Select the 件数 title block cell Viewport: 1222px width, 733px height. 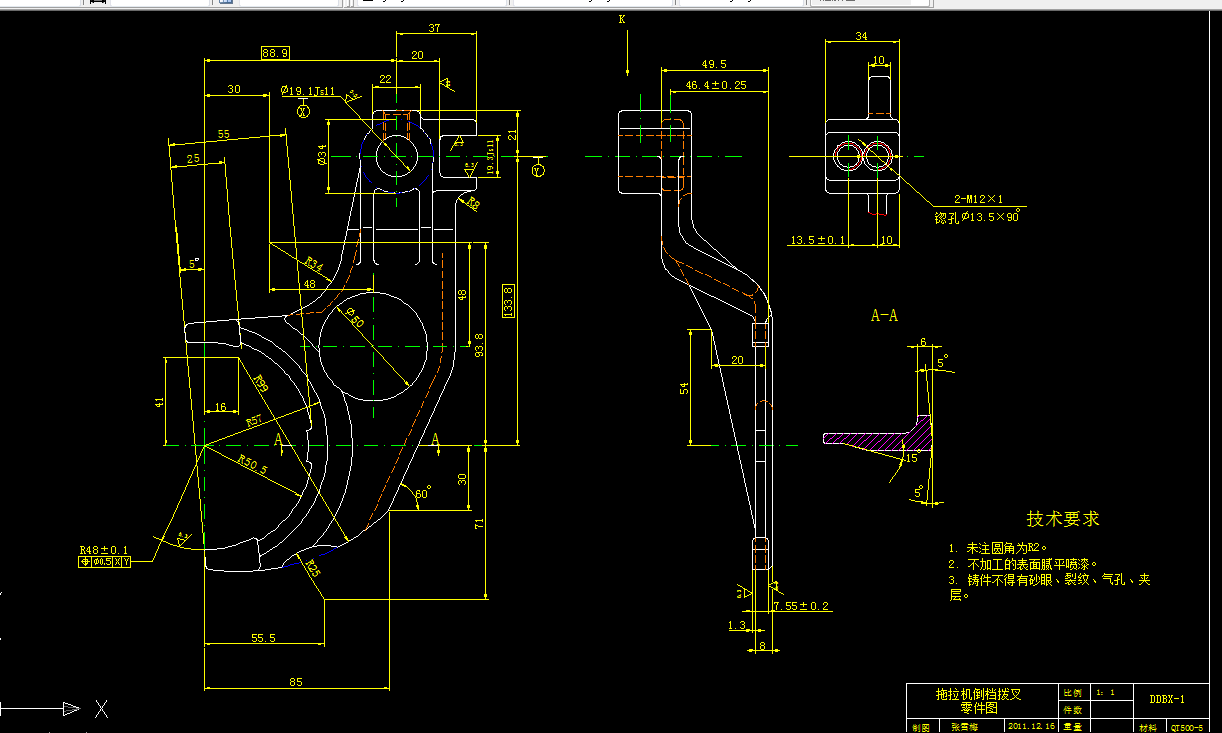[x=1072, y=708]
